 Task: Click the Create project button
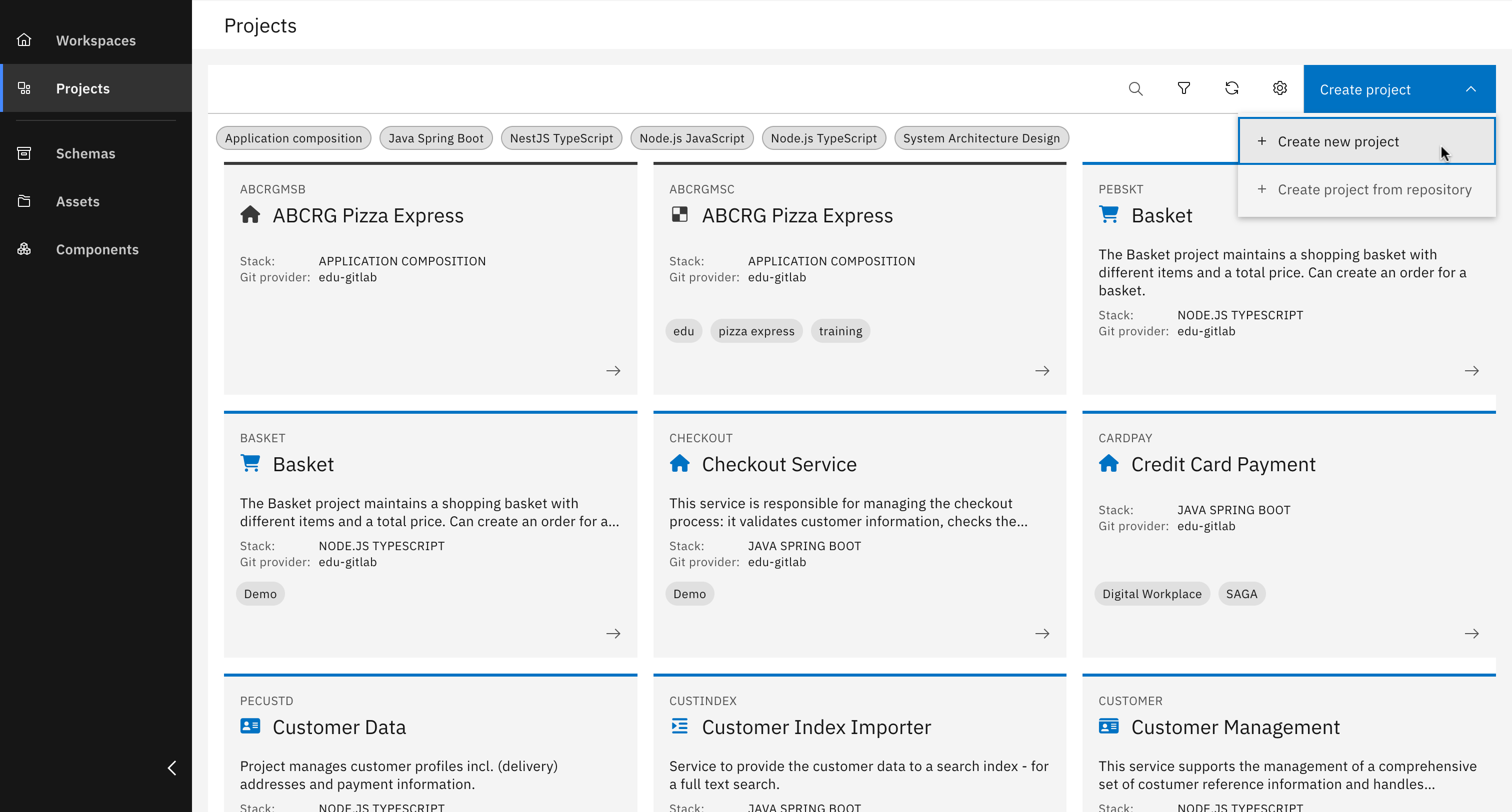pos(1364,88)
